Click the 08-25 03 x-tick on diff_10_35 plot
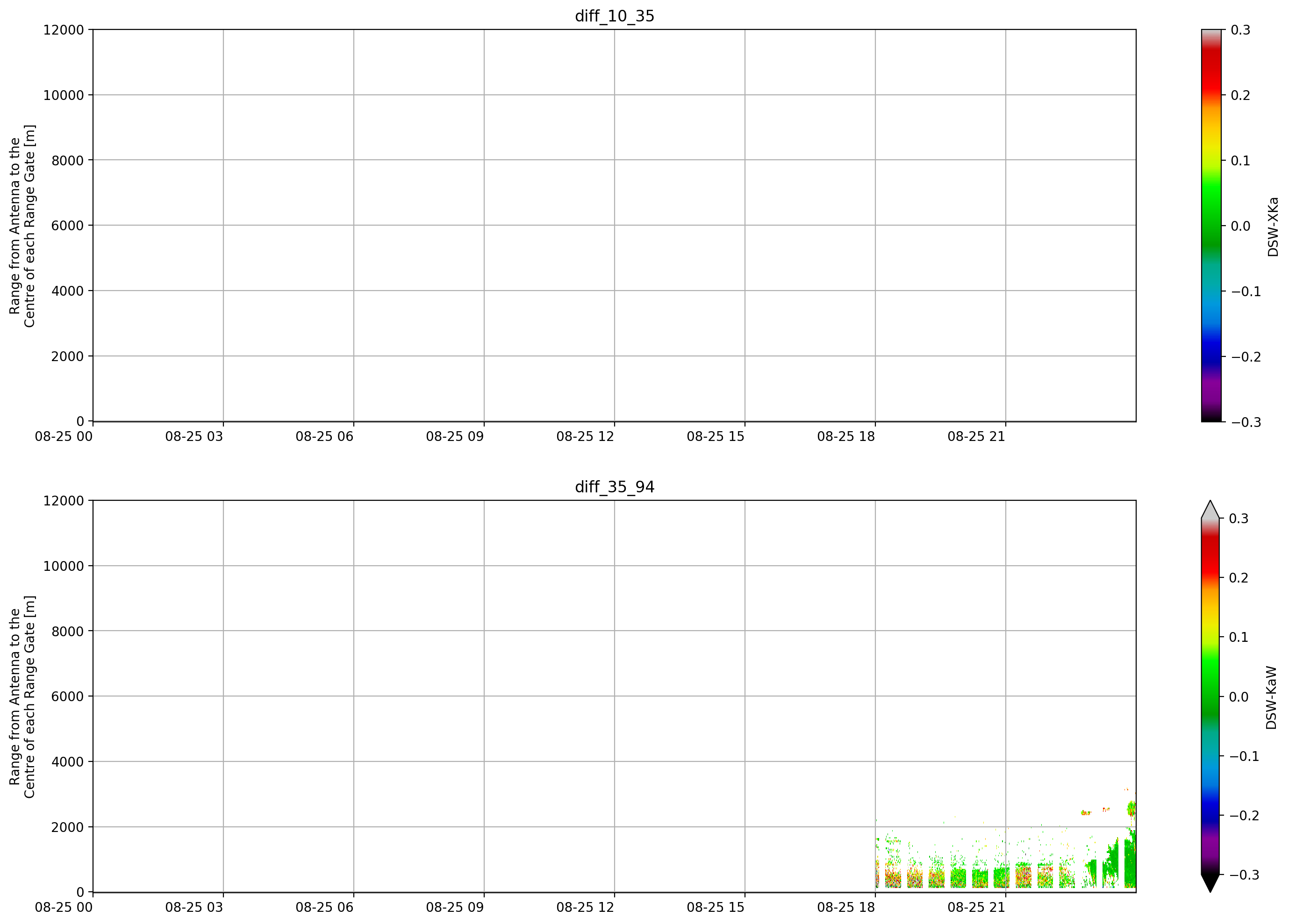The image size is (1289, 924). (194, 437)
